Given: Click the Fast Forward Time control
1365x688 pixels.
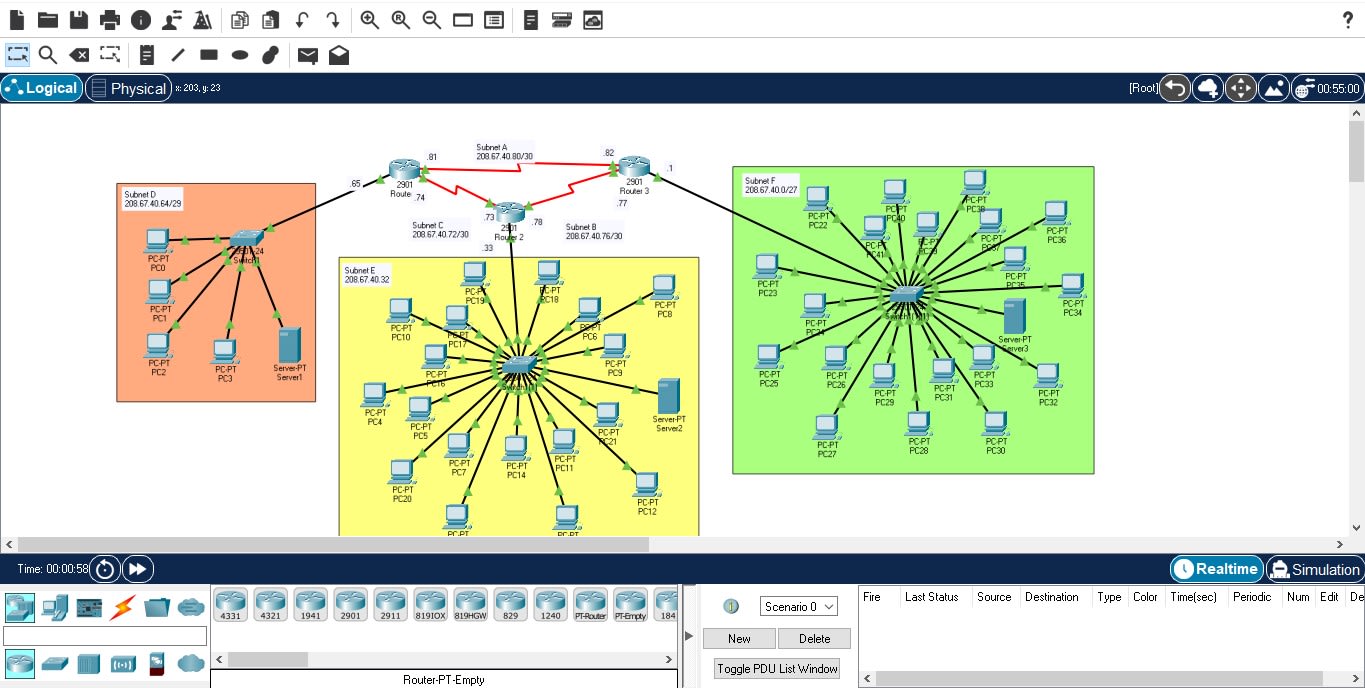Looking at the screenshot, I should (137, 569).
